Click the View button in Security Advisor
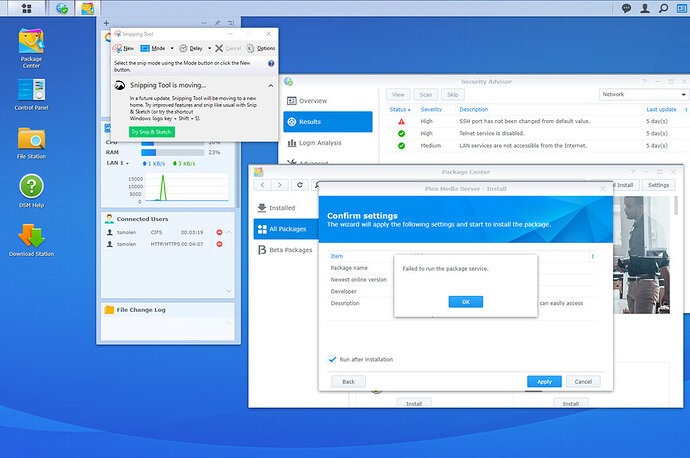 (398, 95)
